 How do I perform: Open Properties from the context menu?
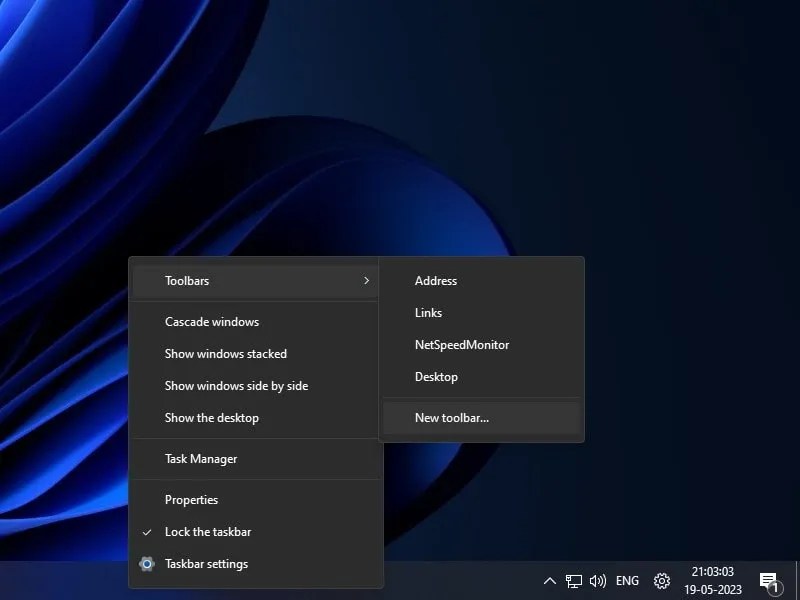[x=191, y=499]
